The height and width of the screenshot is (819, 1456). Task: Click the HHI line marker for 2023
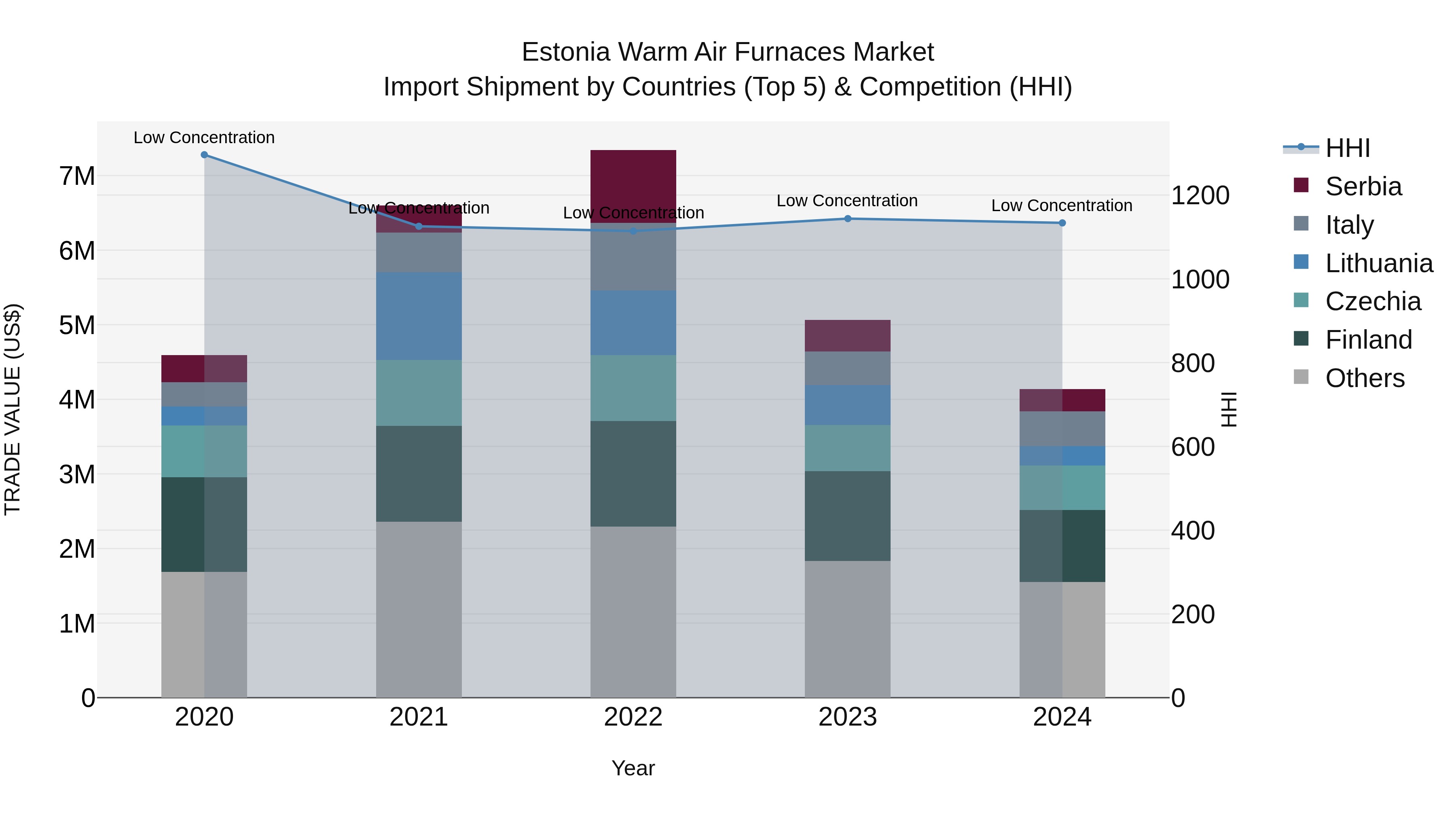point(848,219)
